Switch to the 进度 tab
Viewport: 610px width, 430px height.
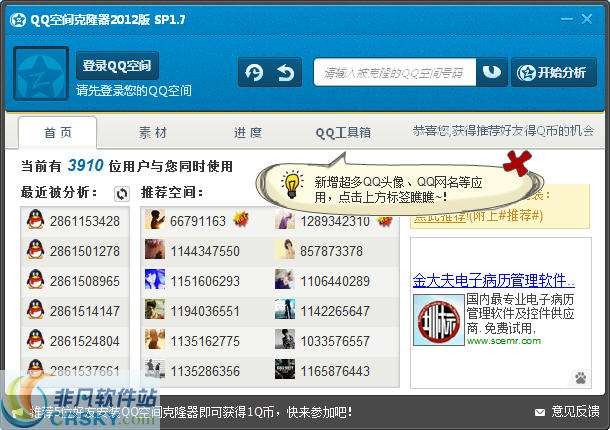[x=248, y=133]
